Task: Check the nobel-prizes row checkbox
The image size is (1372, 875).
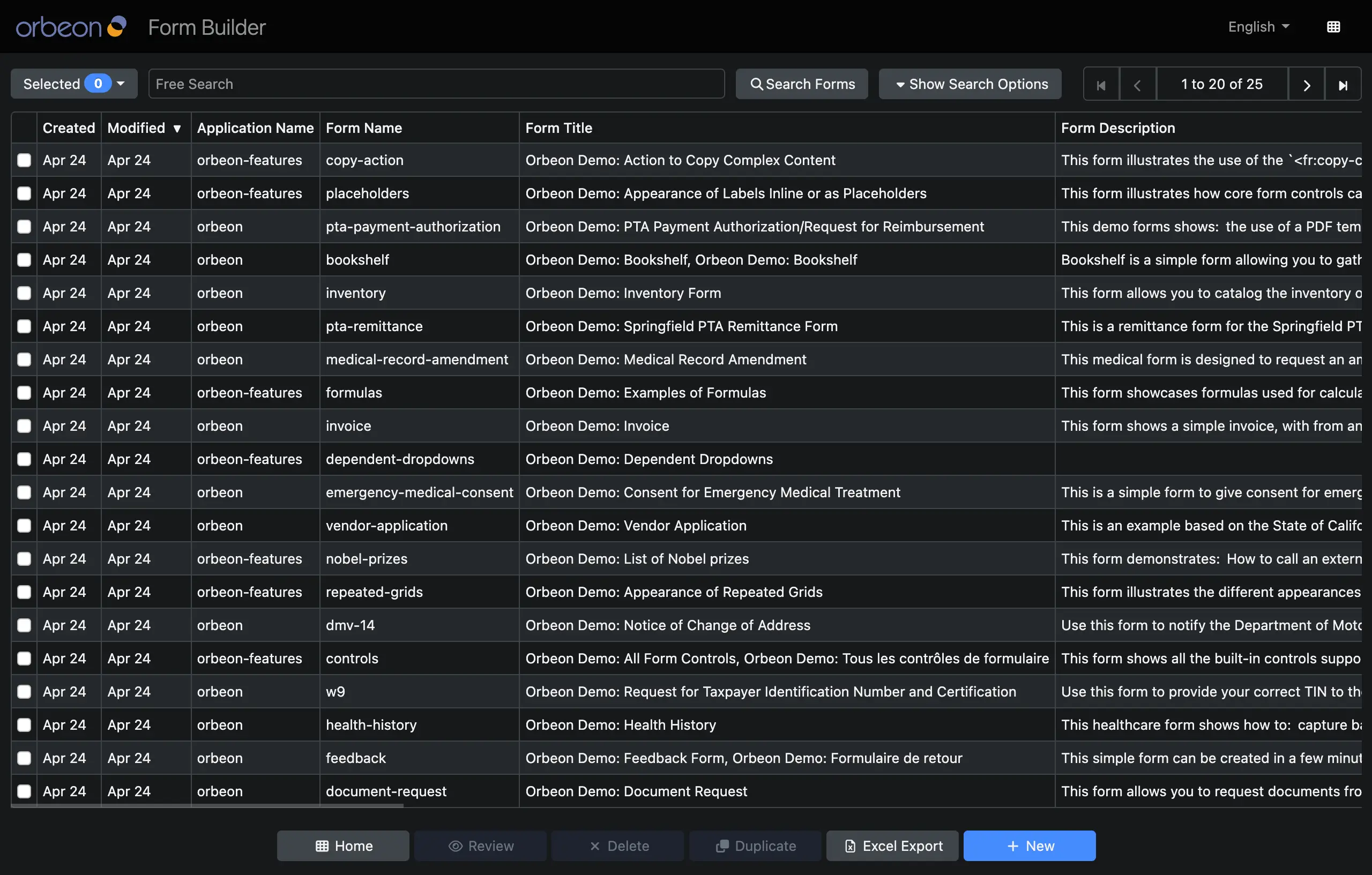Action: pos(24,559)
